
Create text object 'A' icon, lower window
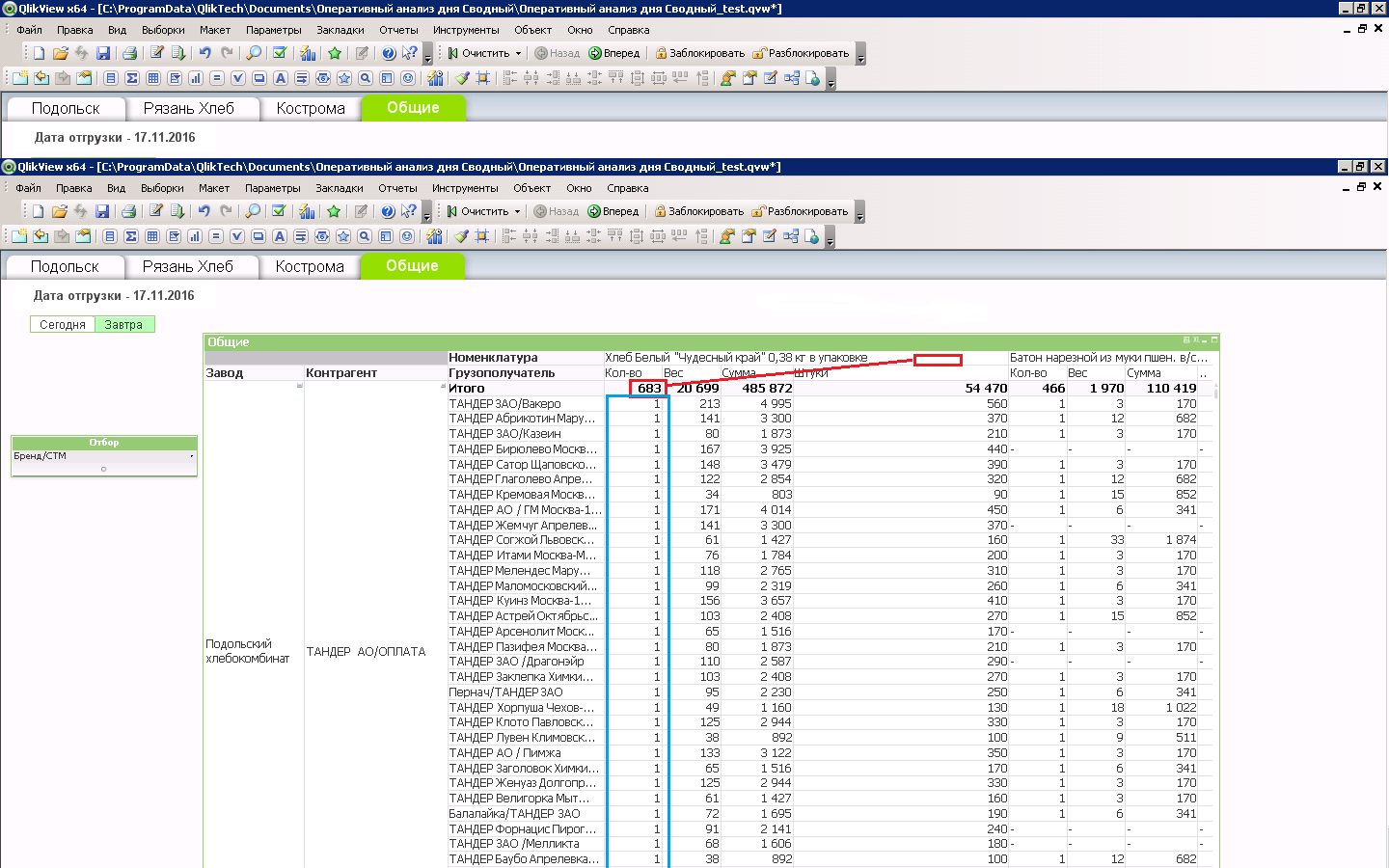point(280,236)
